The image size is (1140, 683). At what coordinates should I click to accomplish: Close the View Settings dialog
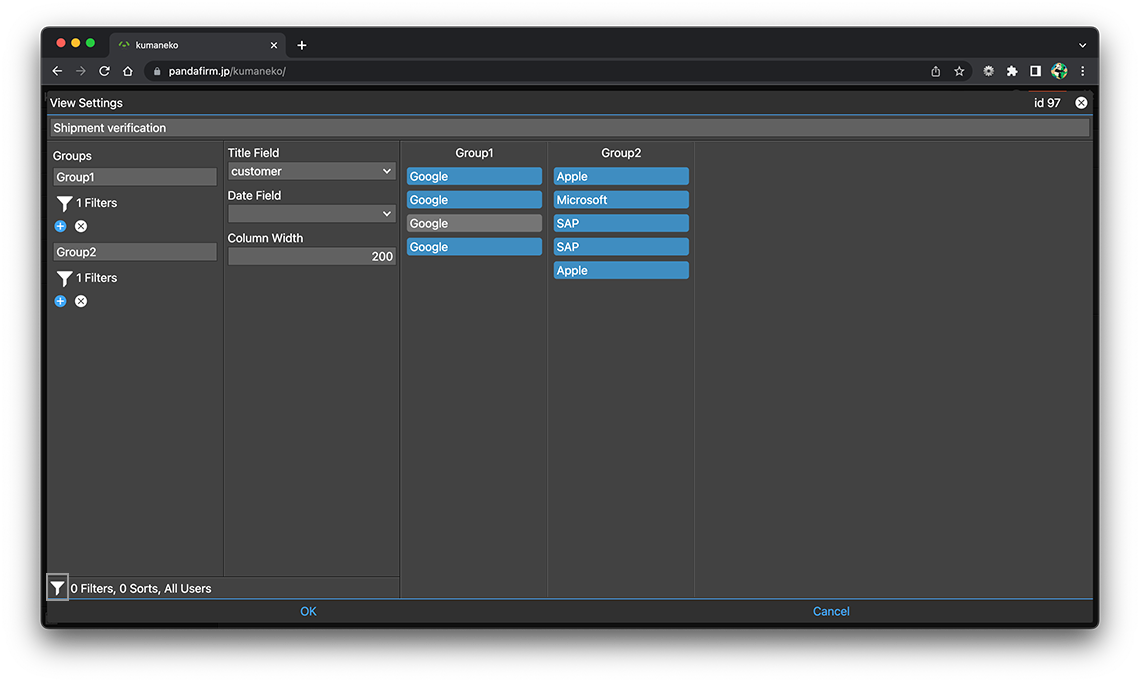1081,103
